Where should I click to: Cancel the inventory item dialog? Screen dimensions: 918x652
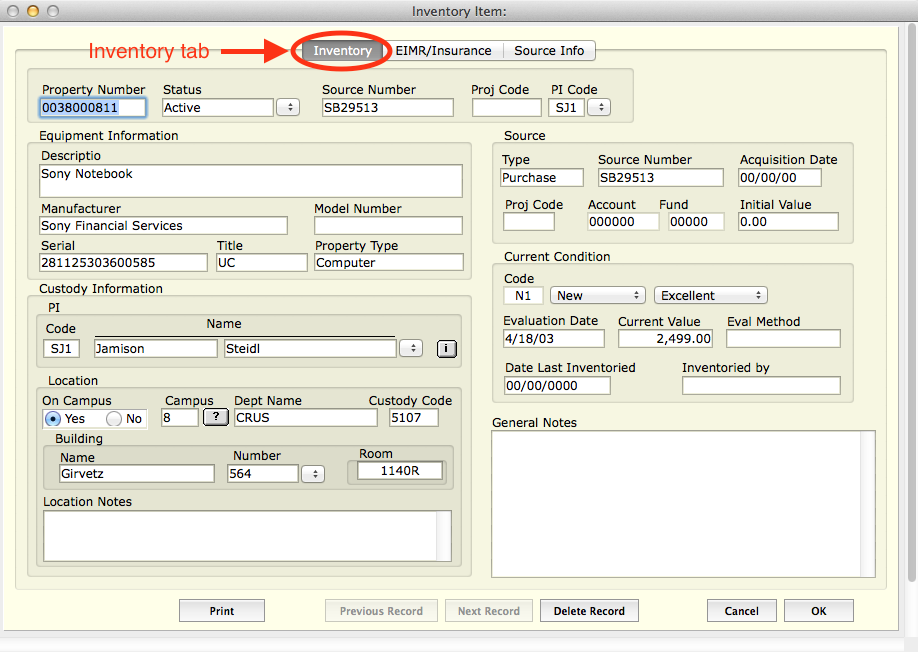[741, 611]
